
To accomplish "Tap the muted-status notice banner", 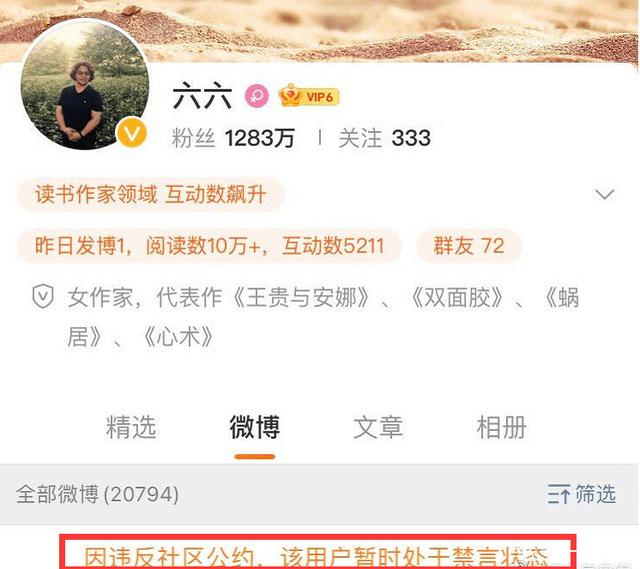I will (318, 552).
